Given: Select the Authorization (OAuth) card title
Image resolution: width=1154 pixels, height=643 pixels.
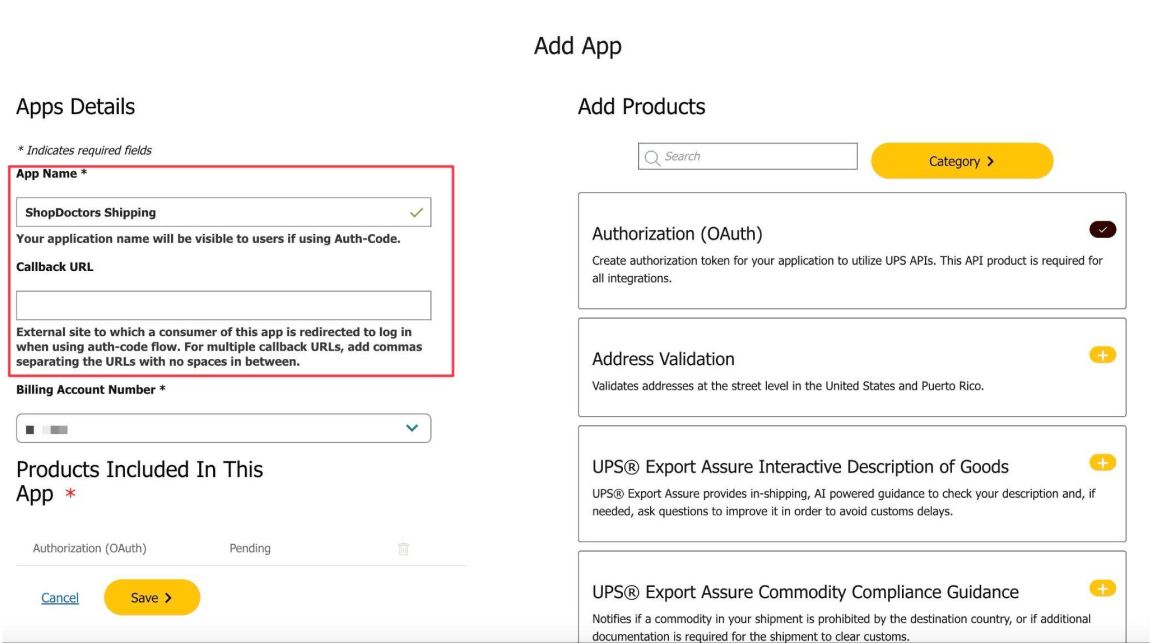Looking at the screenshot, I should (x=677, y=234).
